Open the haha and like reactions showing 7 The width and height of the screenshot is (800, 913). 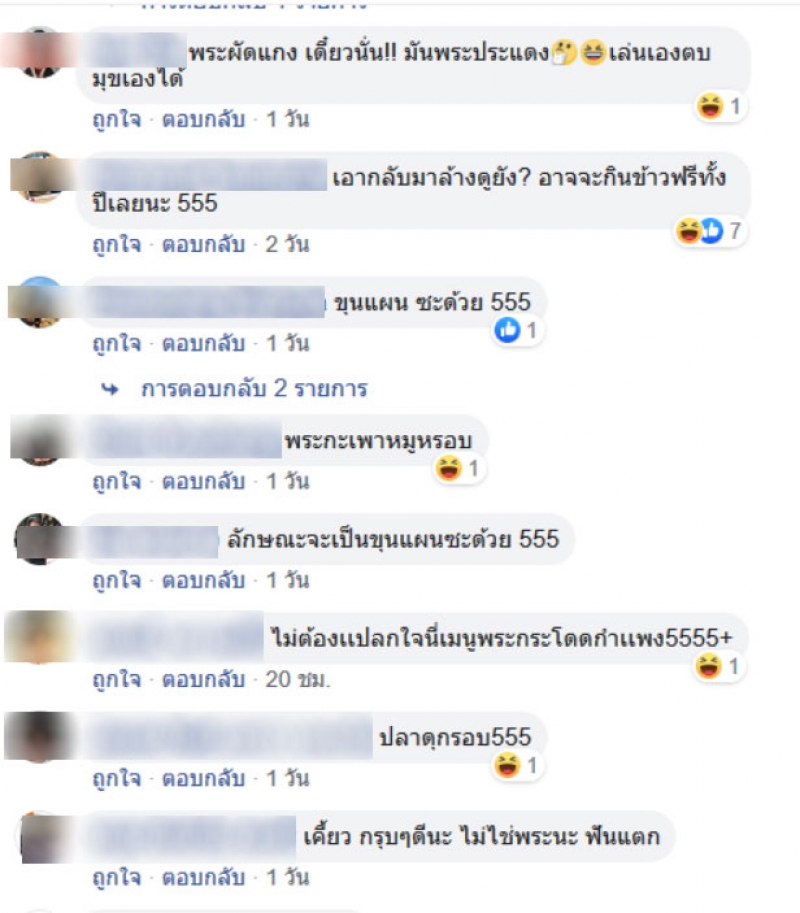point(710,231)
